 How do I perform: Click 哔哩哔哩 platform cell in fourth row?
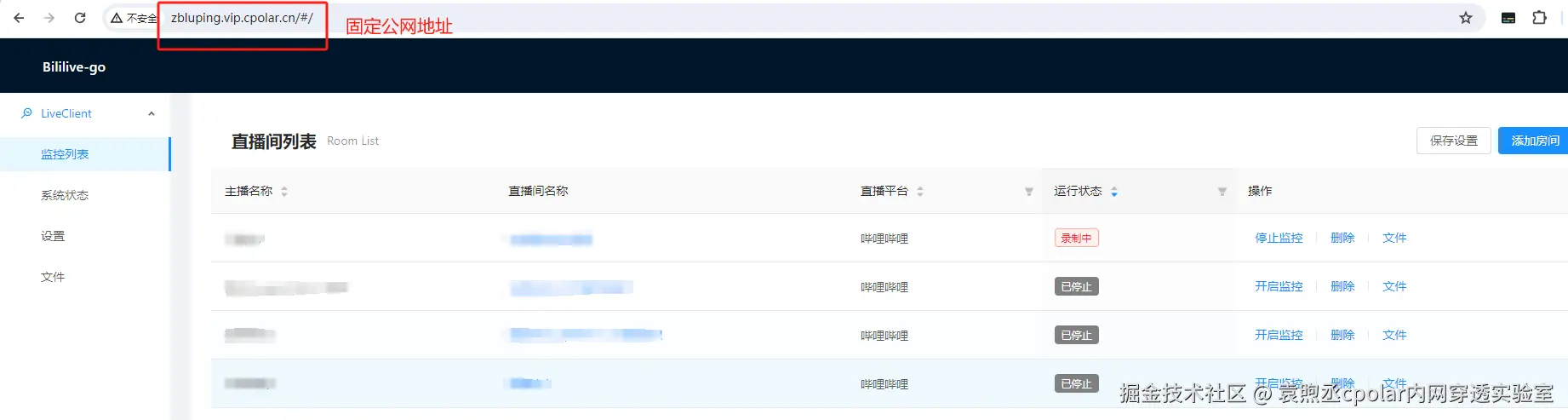pos(884,384)
